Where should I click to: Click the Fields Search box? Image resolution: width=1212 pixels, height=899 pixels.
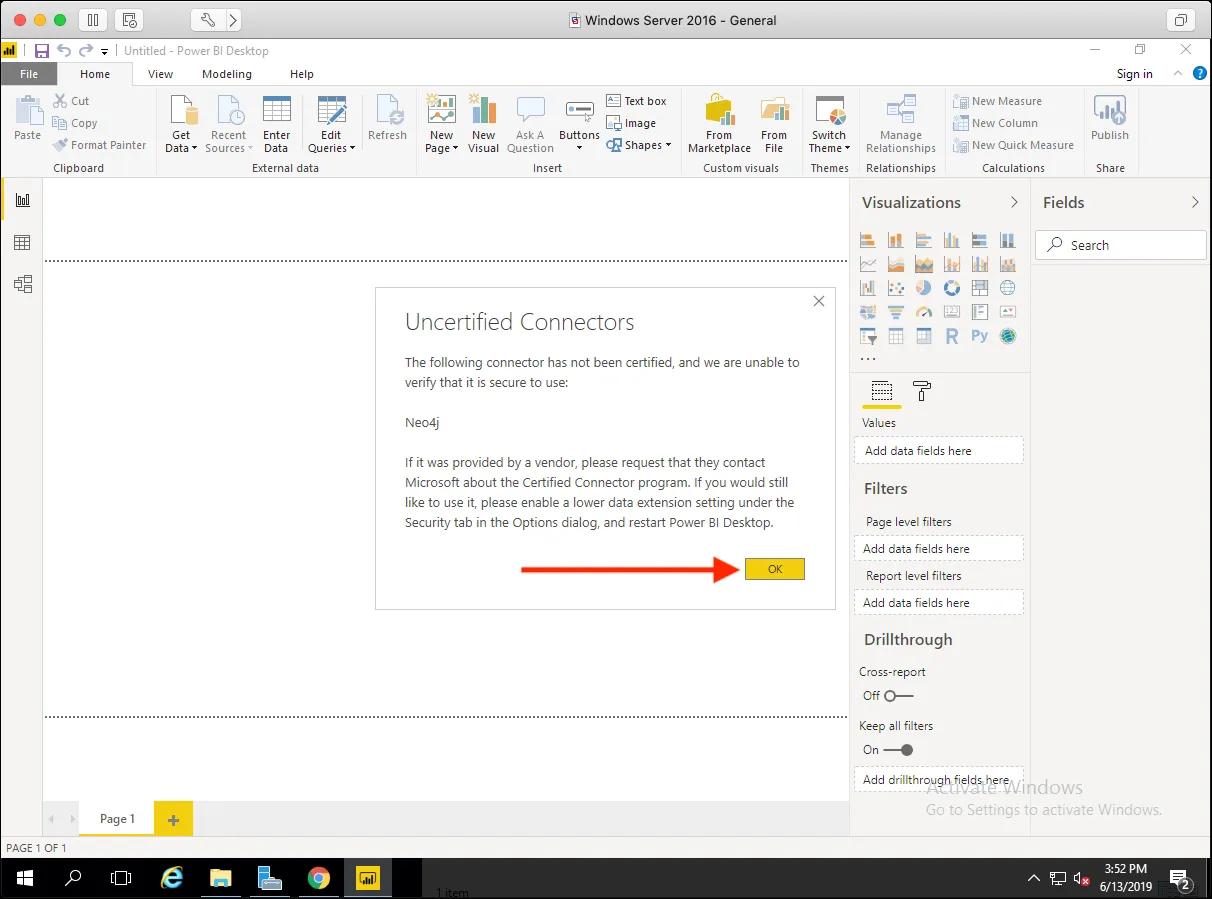point(1120,245)
